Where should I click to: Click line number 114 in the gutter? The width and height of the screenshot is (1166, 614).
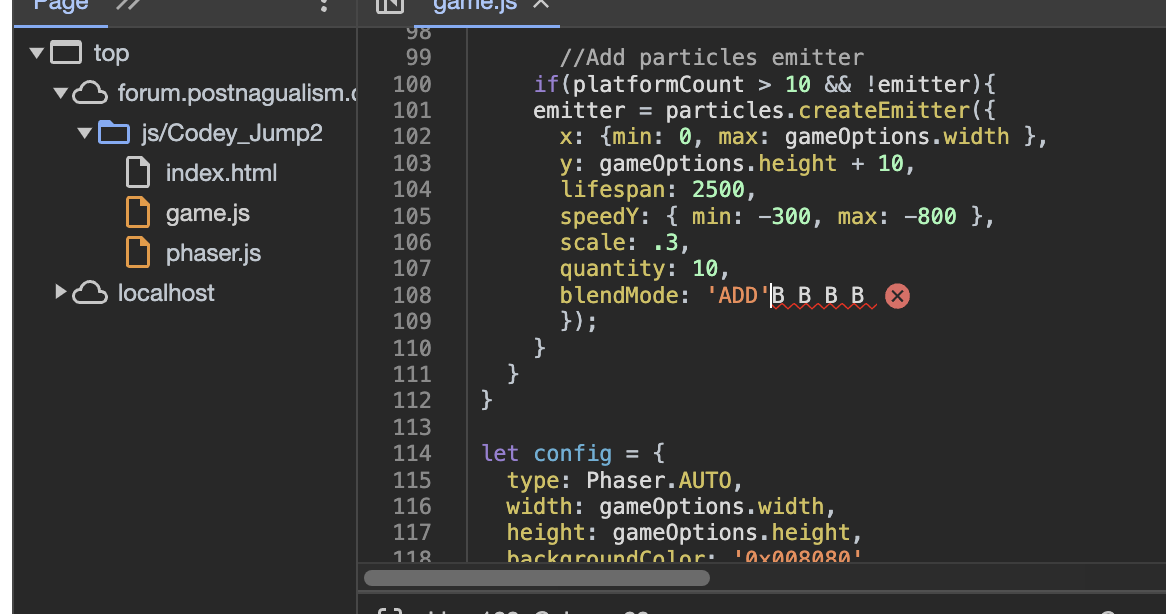[412, 453]
